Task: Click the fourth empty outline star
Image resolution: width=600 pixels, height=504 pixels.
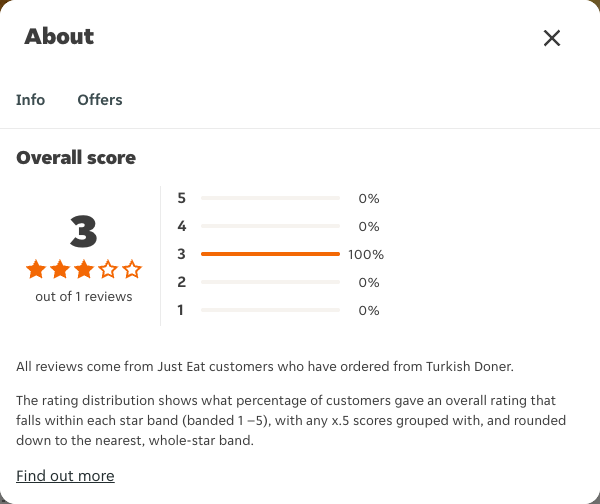Action: (x=108, y=269)
